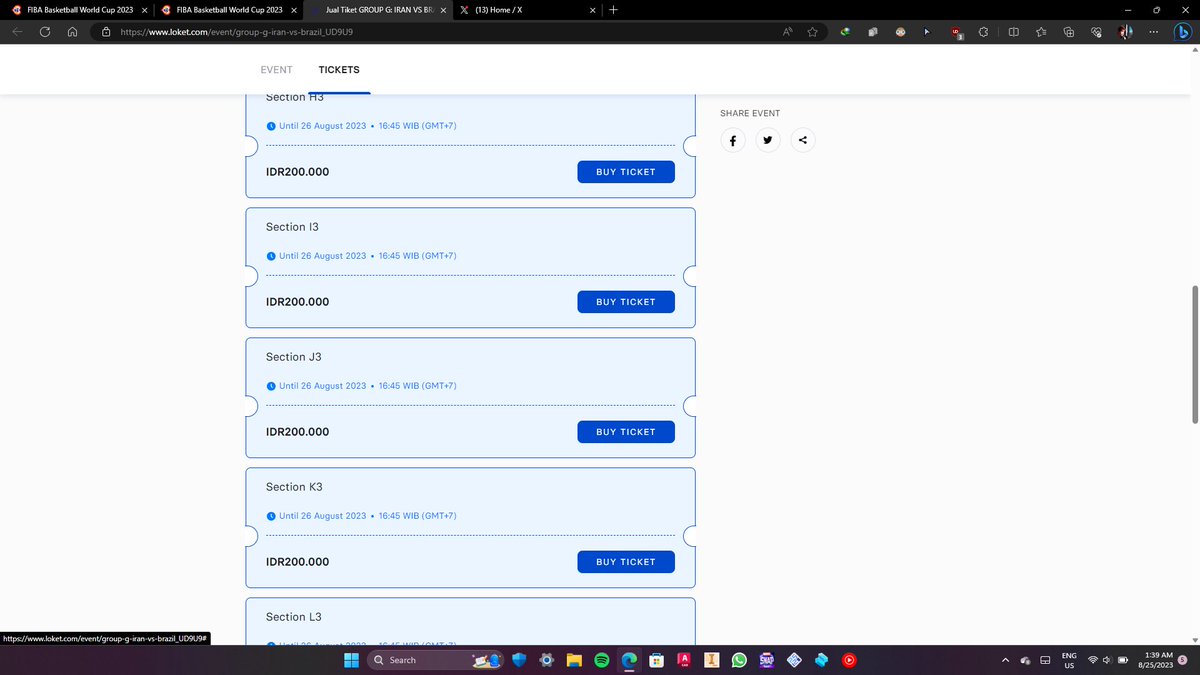Share the event on Facebook
Image resolution: width=1200 pixels, height=675 pixels.
tap(733, 141)
